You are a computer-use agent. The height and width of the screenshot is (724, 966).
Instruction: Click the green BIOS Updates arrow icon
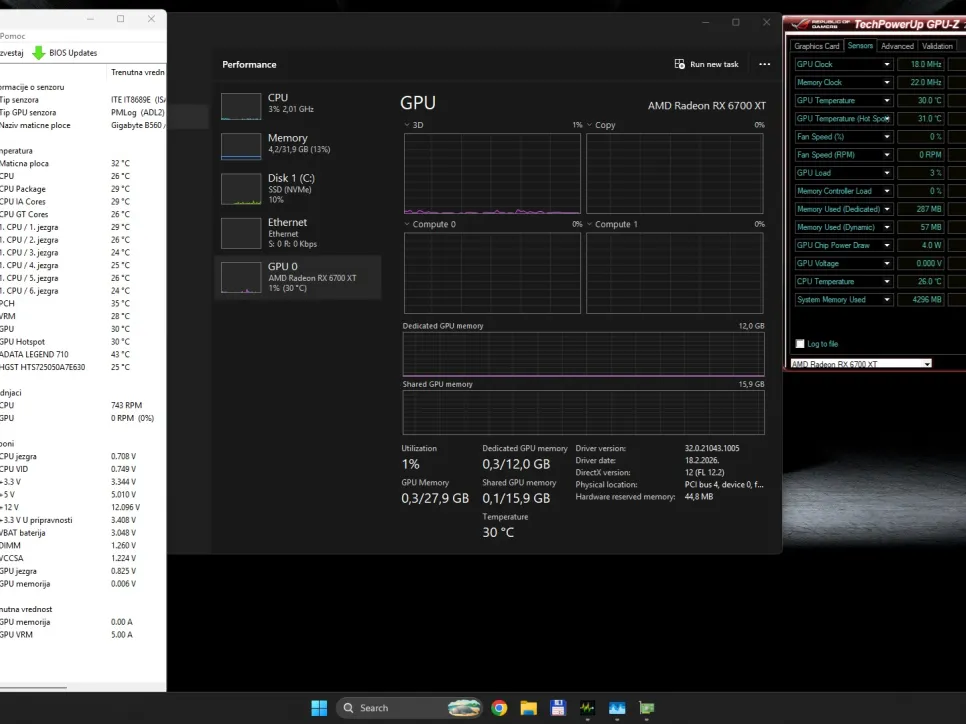[x=39, y=53]
